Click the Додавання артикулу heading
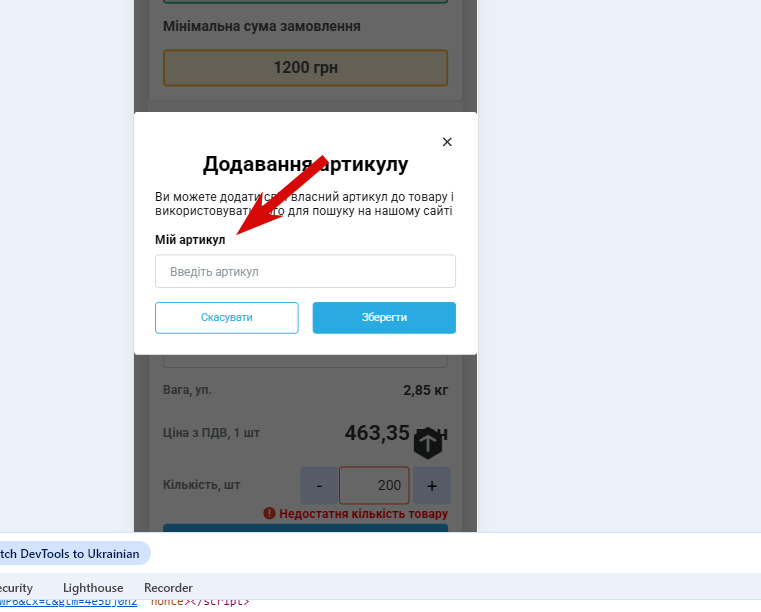 [305, 164]
